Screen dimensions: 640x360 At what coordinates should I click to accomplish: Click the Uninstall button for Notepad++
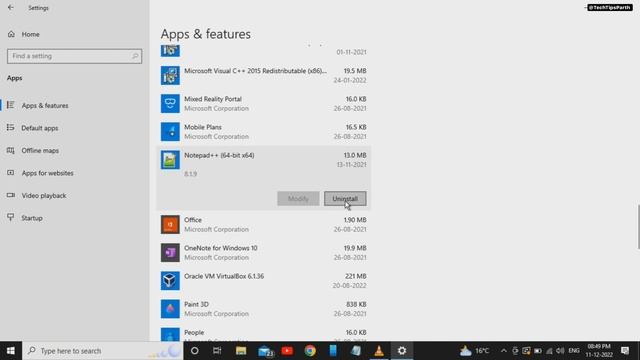(x=345, y=199)
